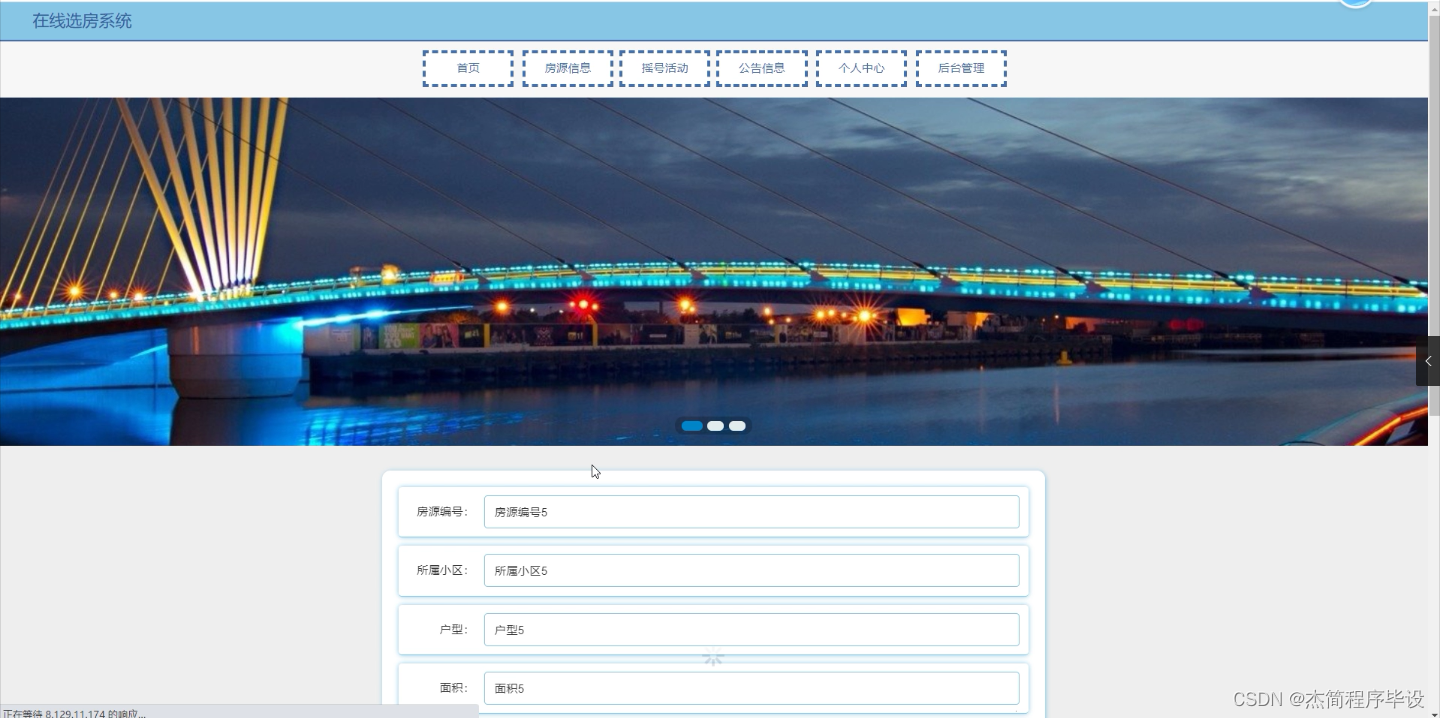The height and width of the screenshot is (718, 1440).
Task: Click the 房源编号 input showing 房源编号5
Action: (x=750, y=511)
